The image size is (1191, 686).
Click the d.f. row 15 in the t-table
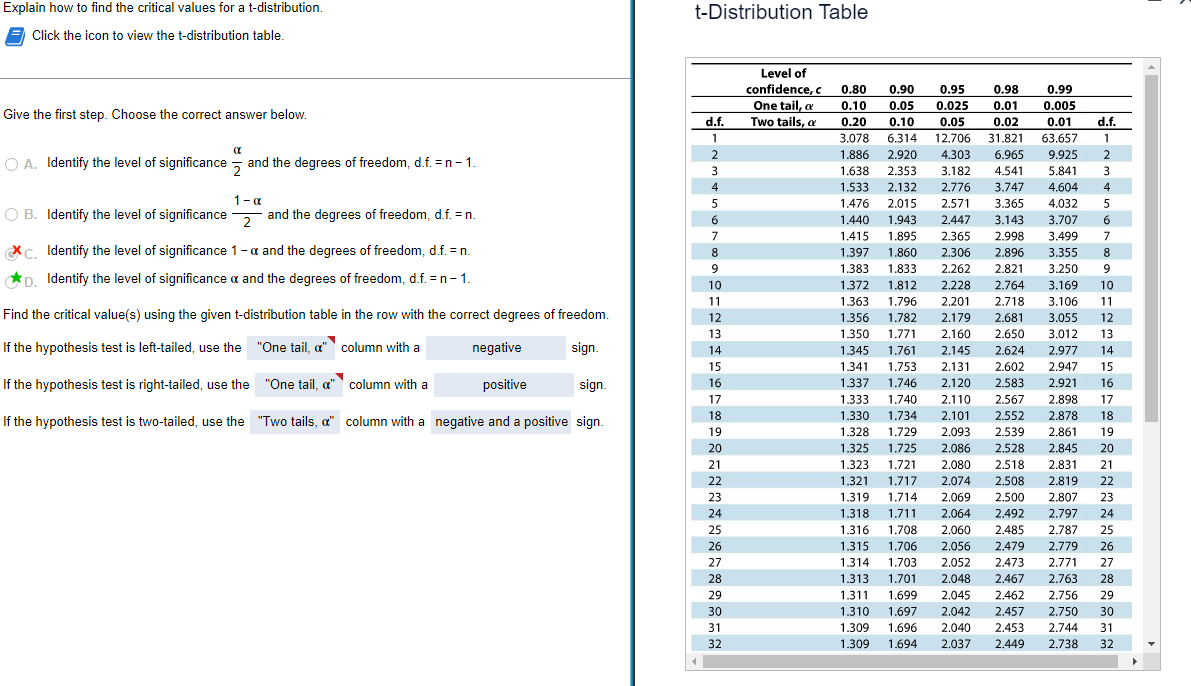pos(900,366)
